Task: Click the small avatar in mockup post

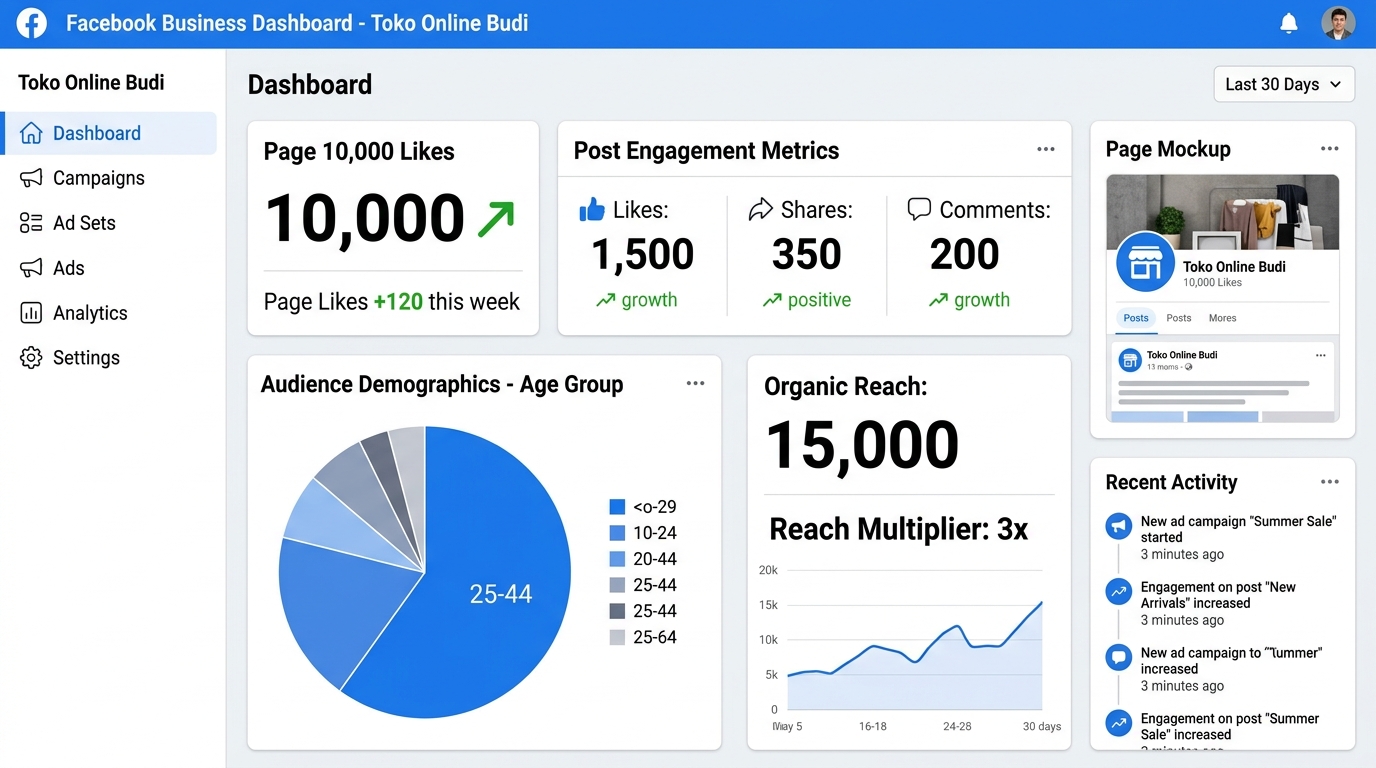Action: [x=1130, y=360]
